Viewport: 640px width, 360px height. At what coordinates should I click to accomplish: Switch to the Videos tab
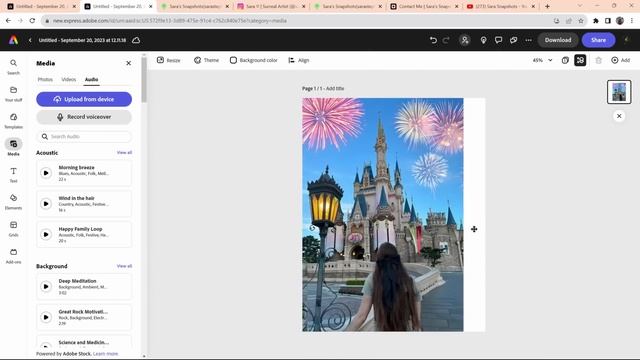click(69, 80)
